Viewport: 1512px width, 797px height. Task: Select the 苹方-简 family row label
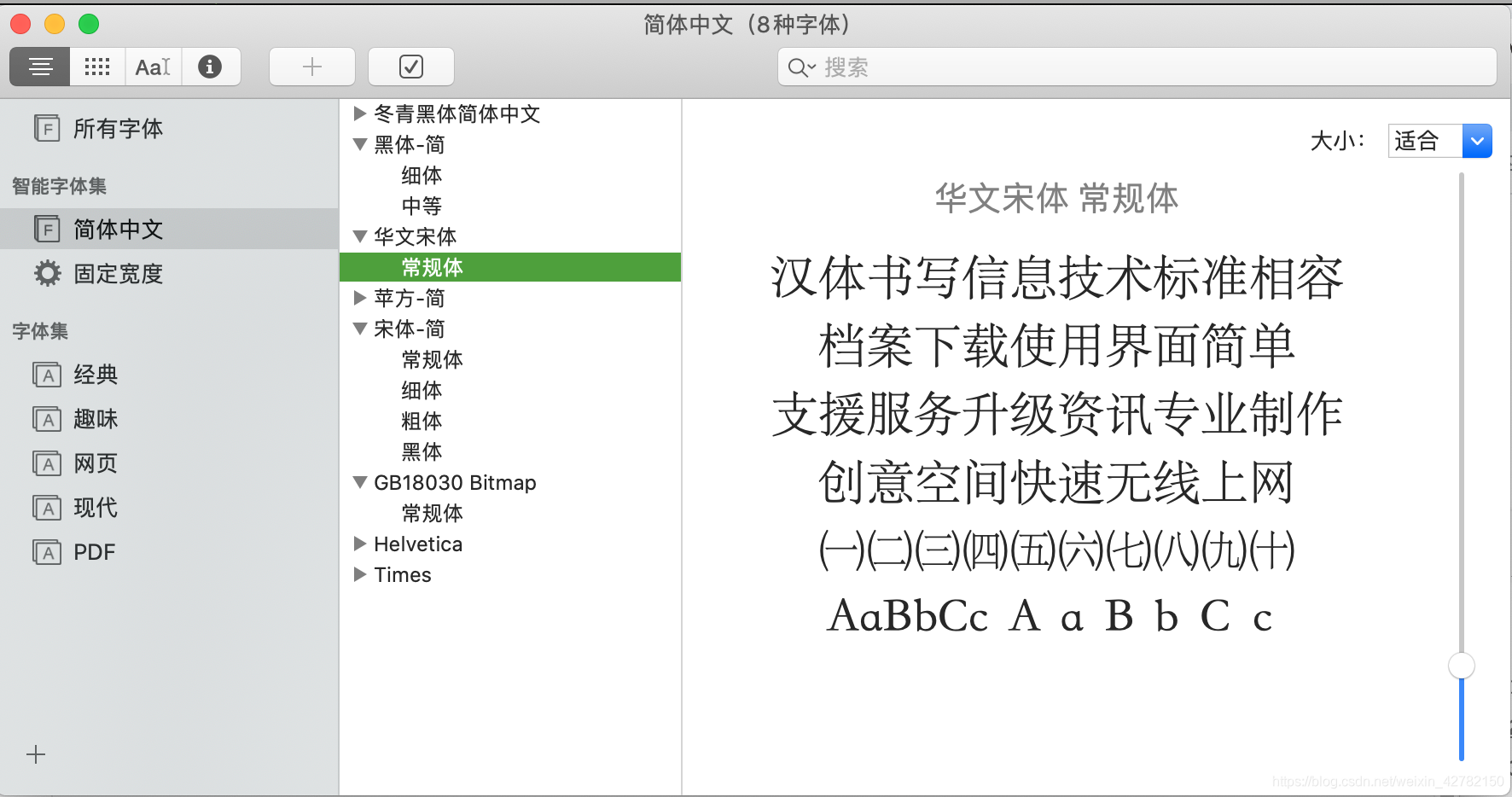[410, 298]
